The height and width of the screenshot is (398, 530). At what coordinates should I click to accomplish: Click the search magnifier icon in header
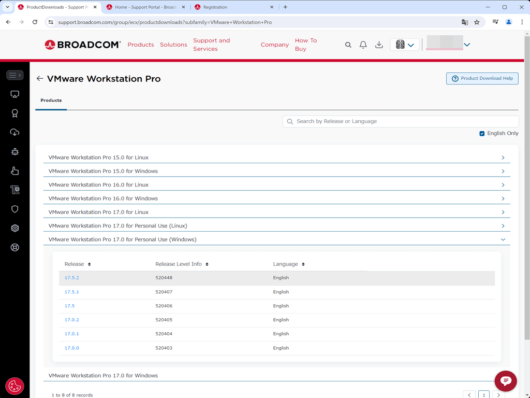[348, 45]
